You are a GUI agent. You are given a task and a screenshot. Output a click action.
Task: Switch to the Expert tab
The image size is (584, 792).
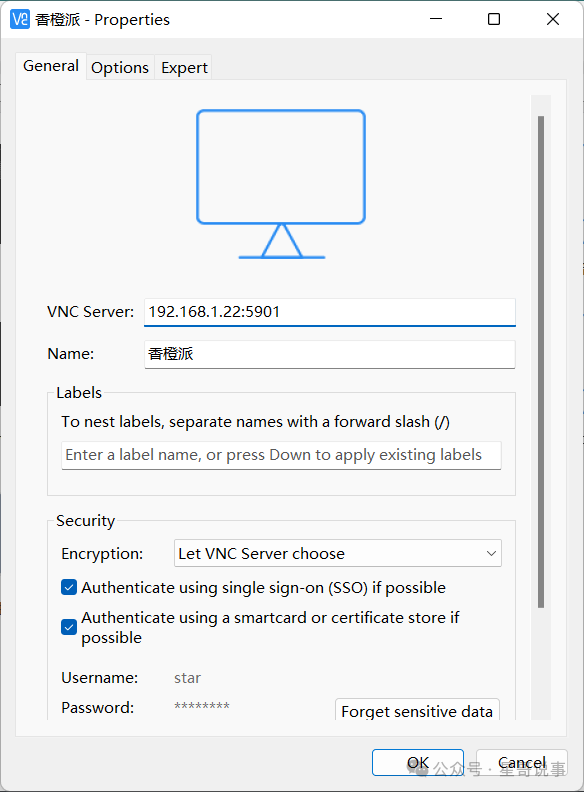pyautogui.click(x=184, y=67)
